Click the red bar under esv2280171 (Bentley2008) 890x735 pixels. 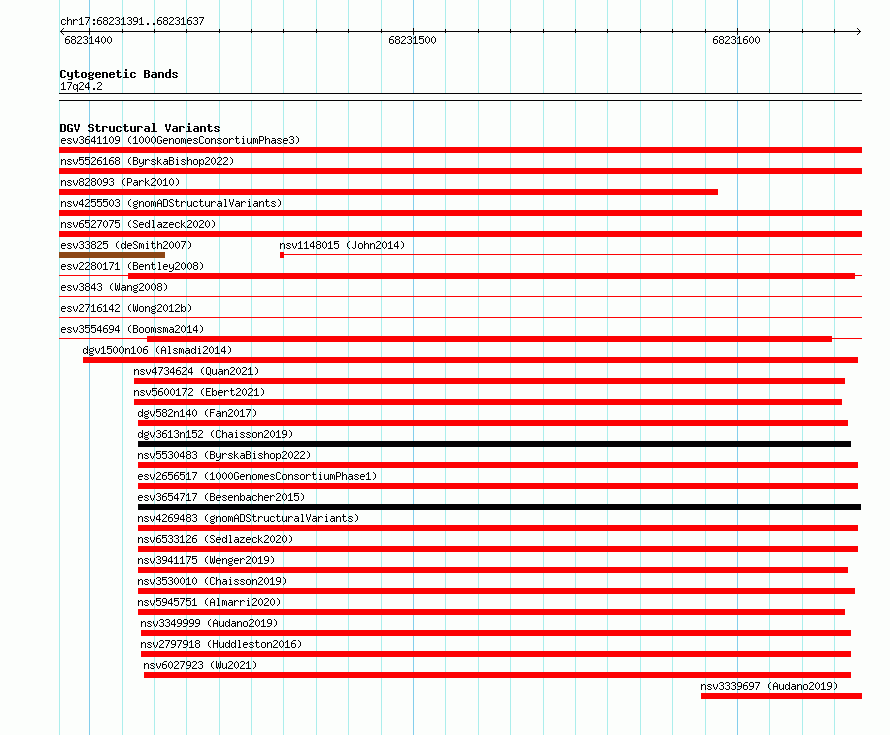coord(492,276)
